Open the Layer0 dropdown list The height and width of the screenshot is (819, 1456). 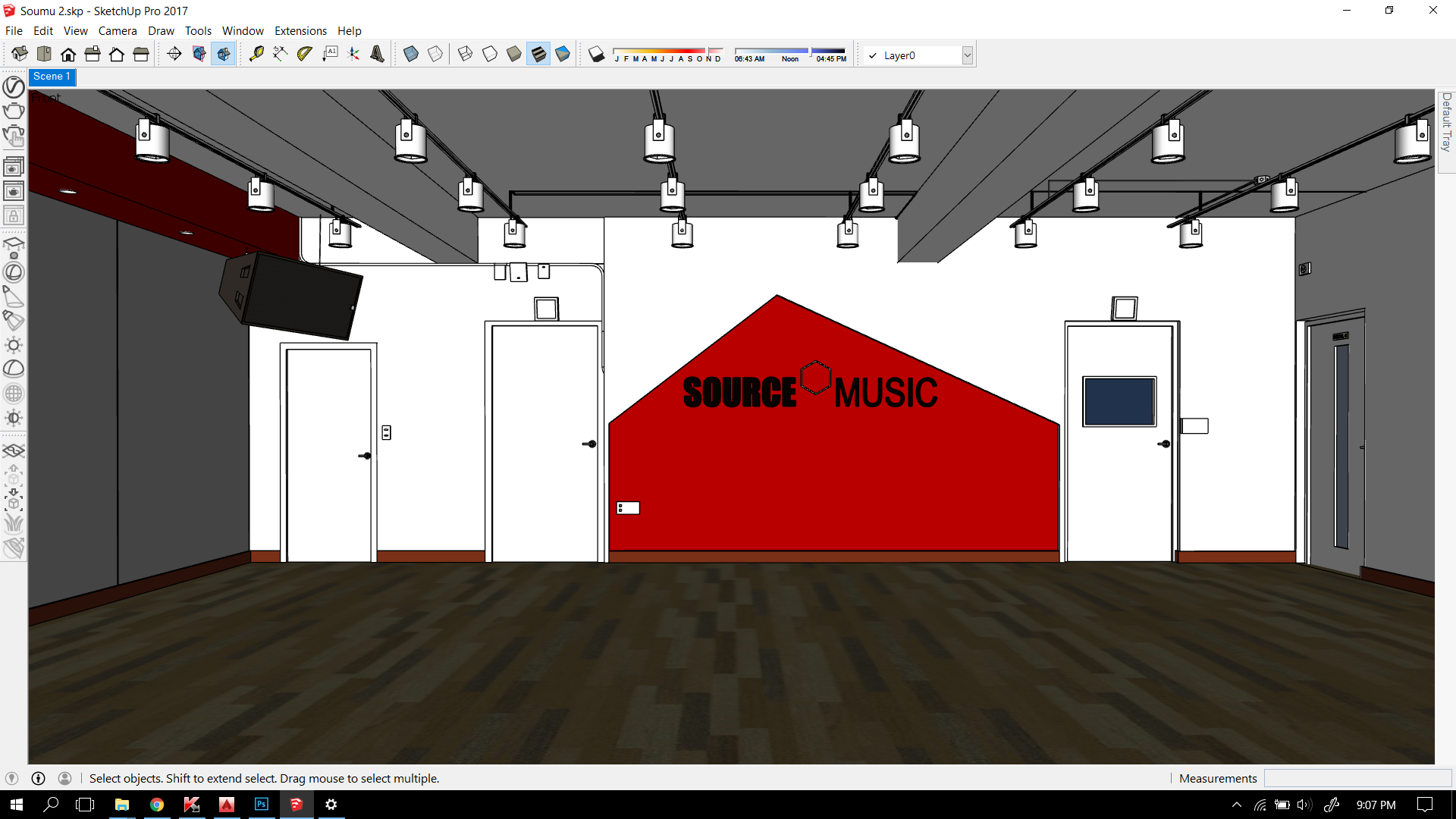968,55
